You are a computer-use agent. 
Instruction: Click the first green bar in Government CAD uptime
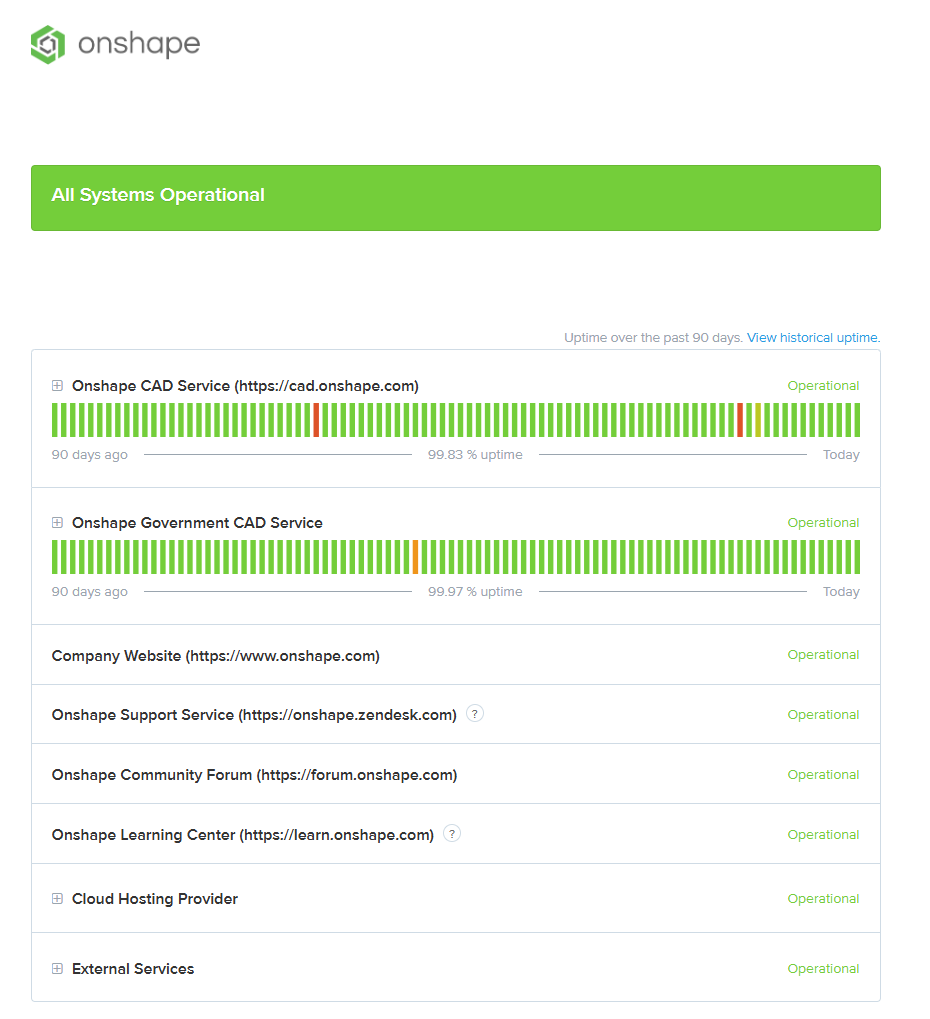click(x=55, y=557)
